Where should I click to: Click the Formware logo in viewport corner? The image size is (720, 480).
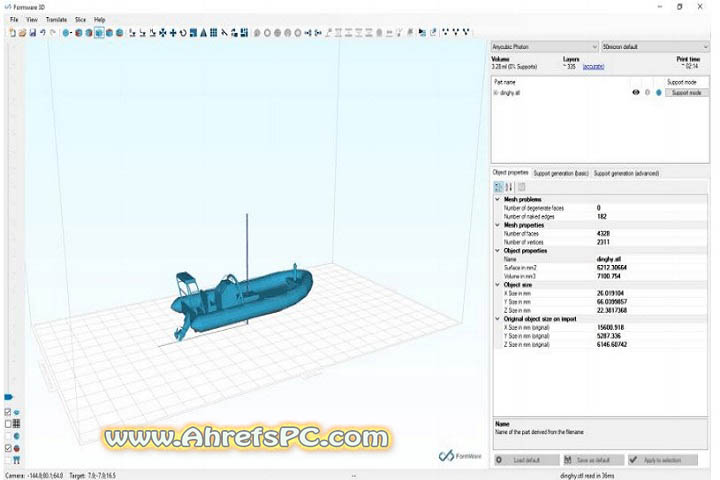click(x=460, y=456)
